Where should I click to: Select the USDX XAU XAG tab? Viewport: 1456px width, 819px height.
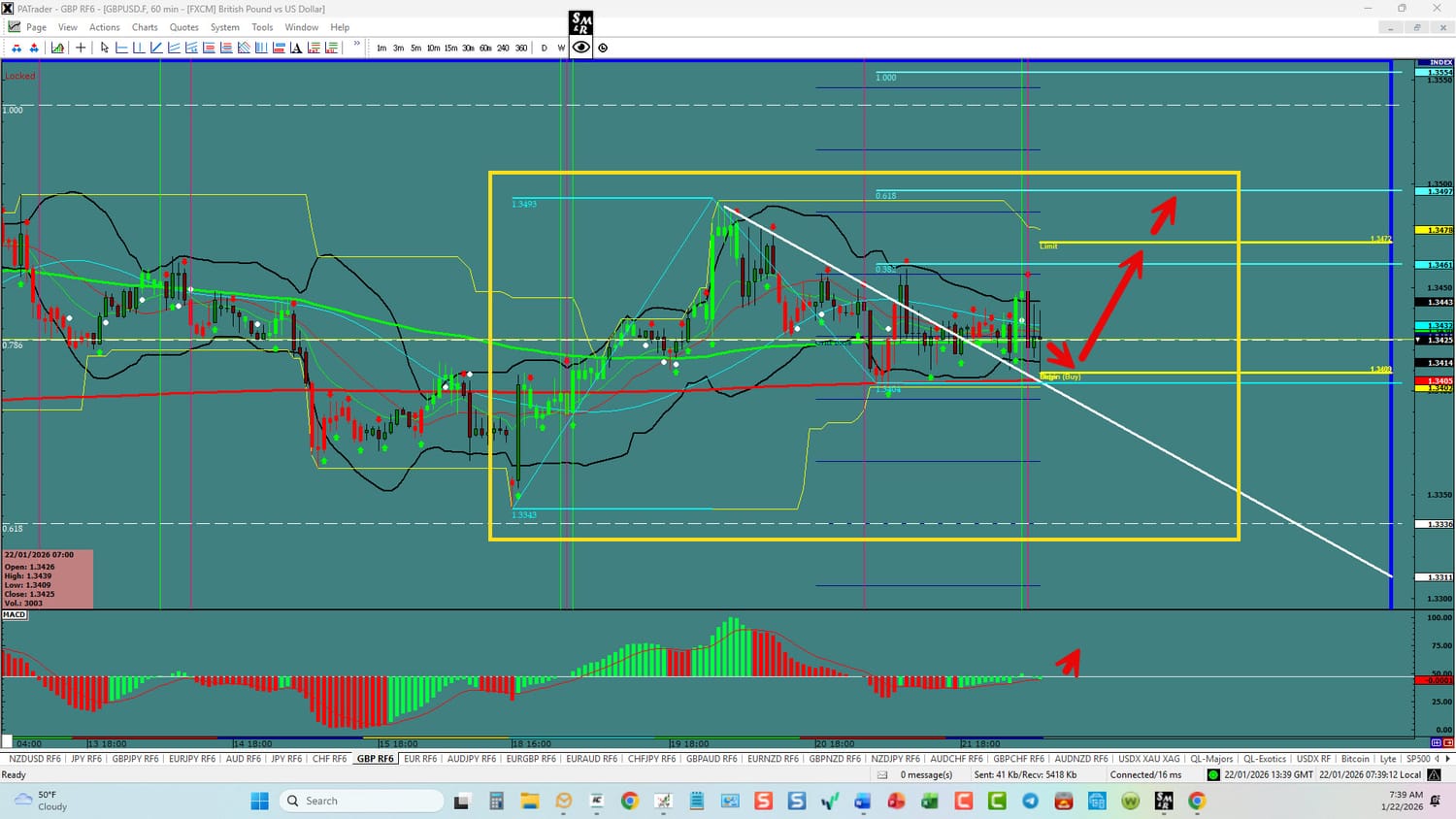(1149, 759)
